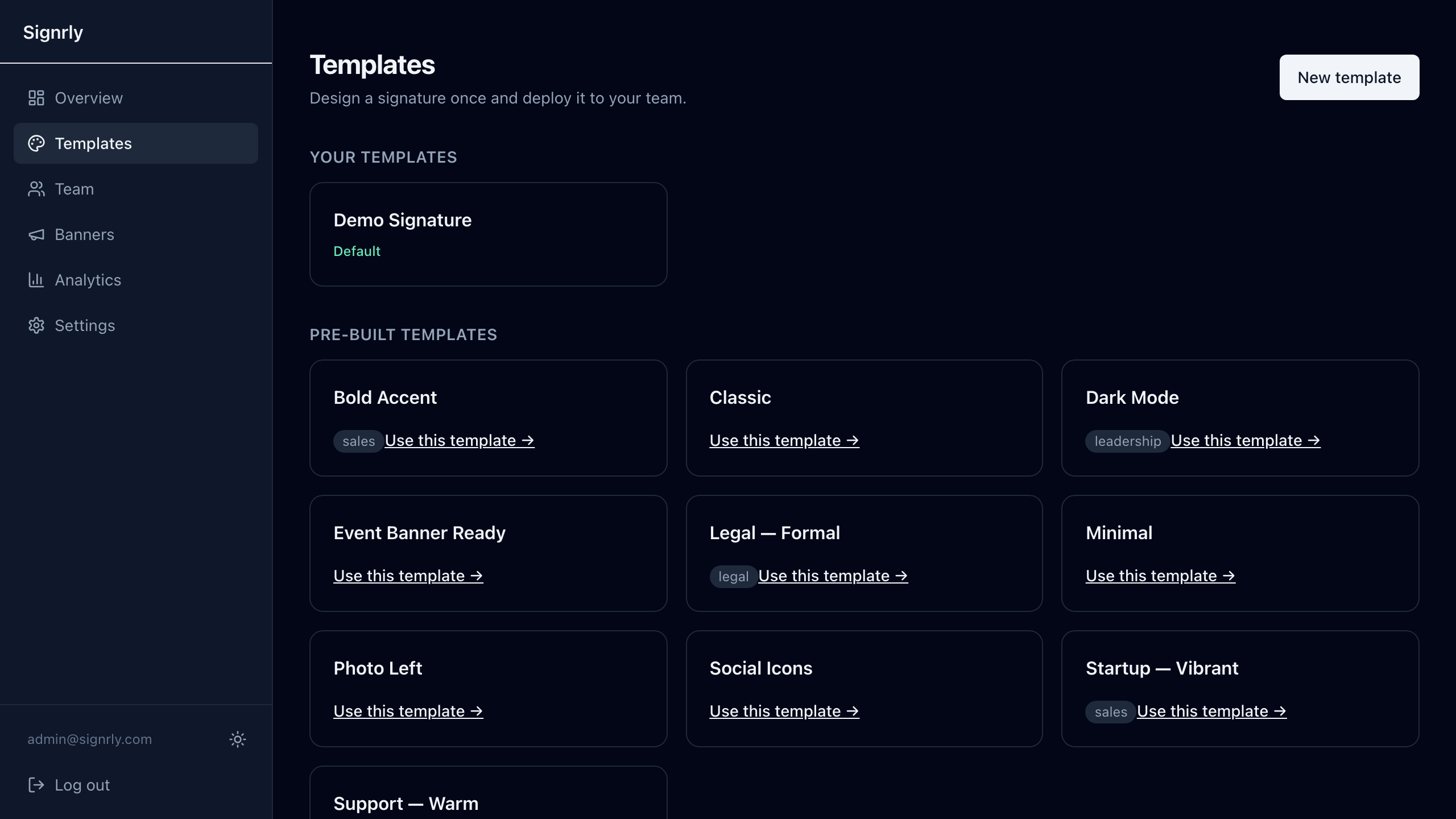
Task: Click the Legal — Formal card title
Action: 775,533
